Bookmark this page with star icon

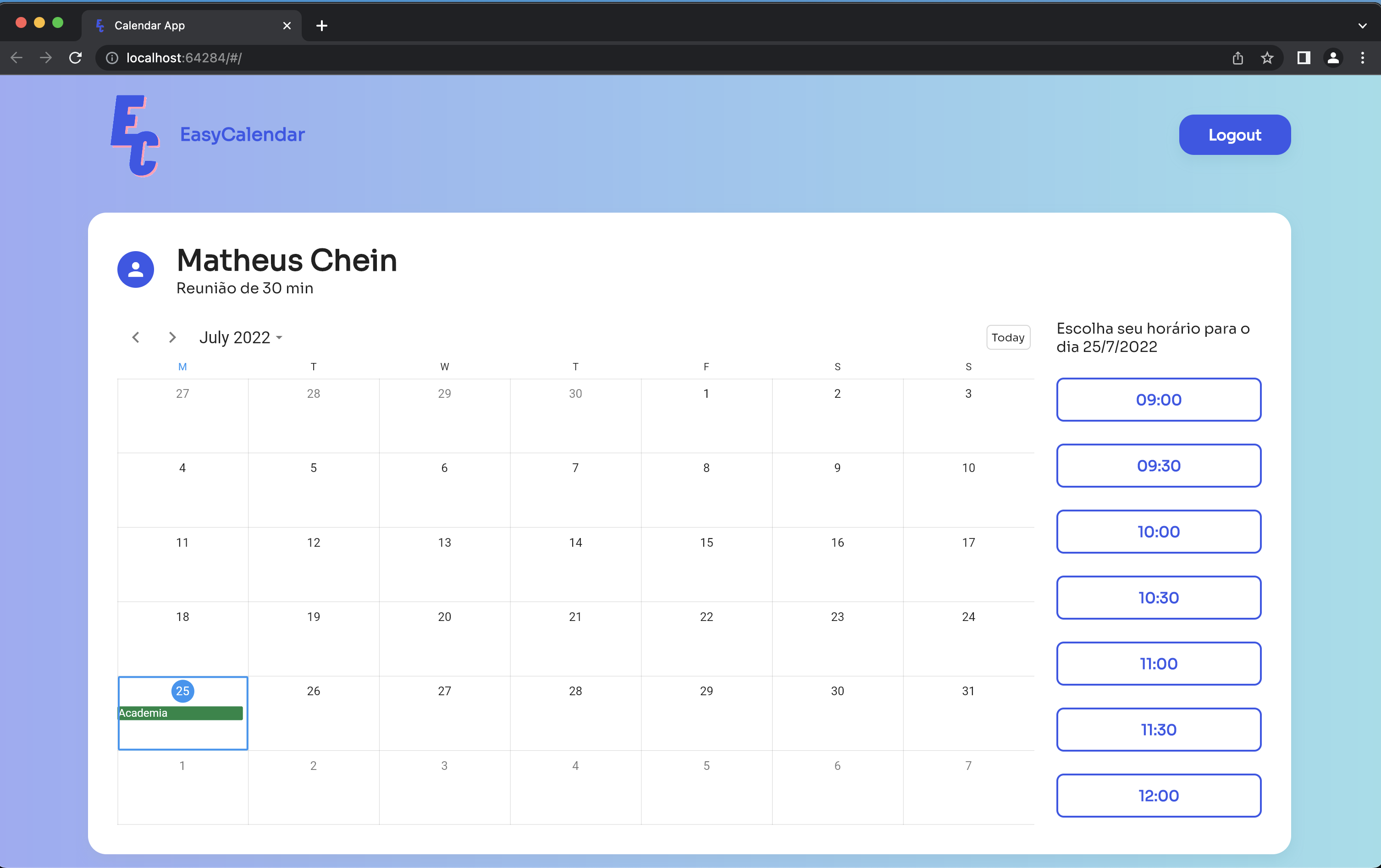click(1267, 57)
